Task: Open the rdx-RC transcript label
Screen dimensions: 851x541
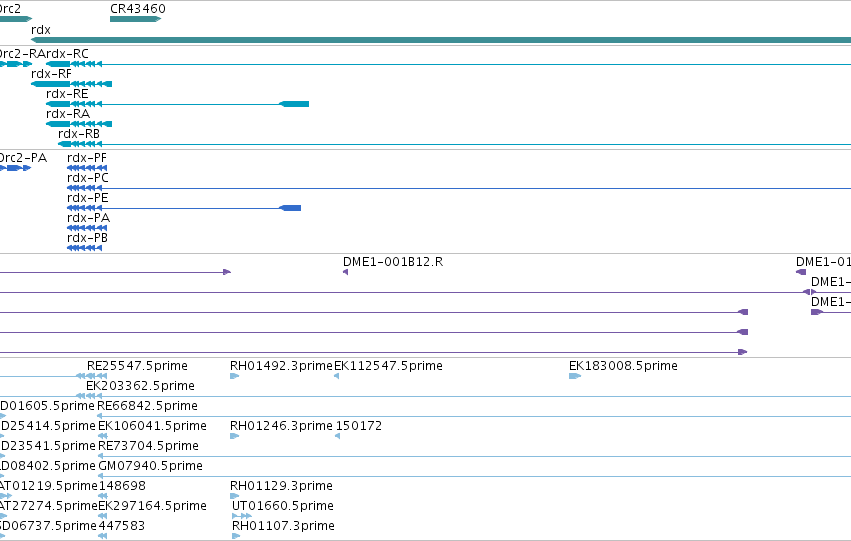Action: point(67,54)
